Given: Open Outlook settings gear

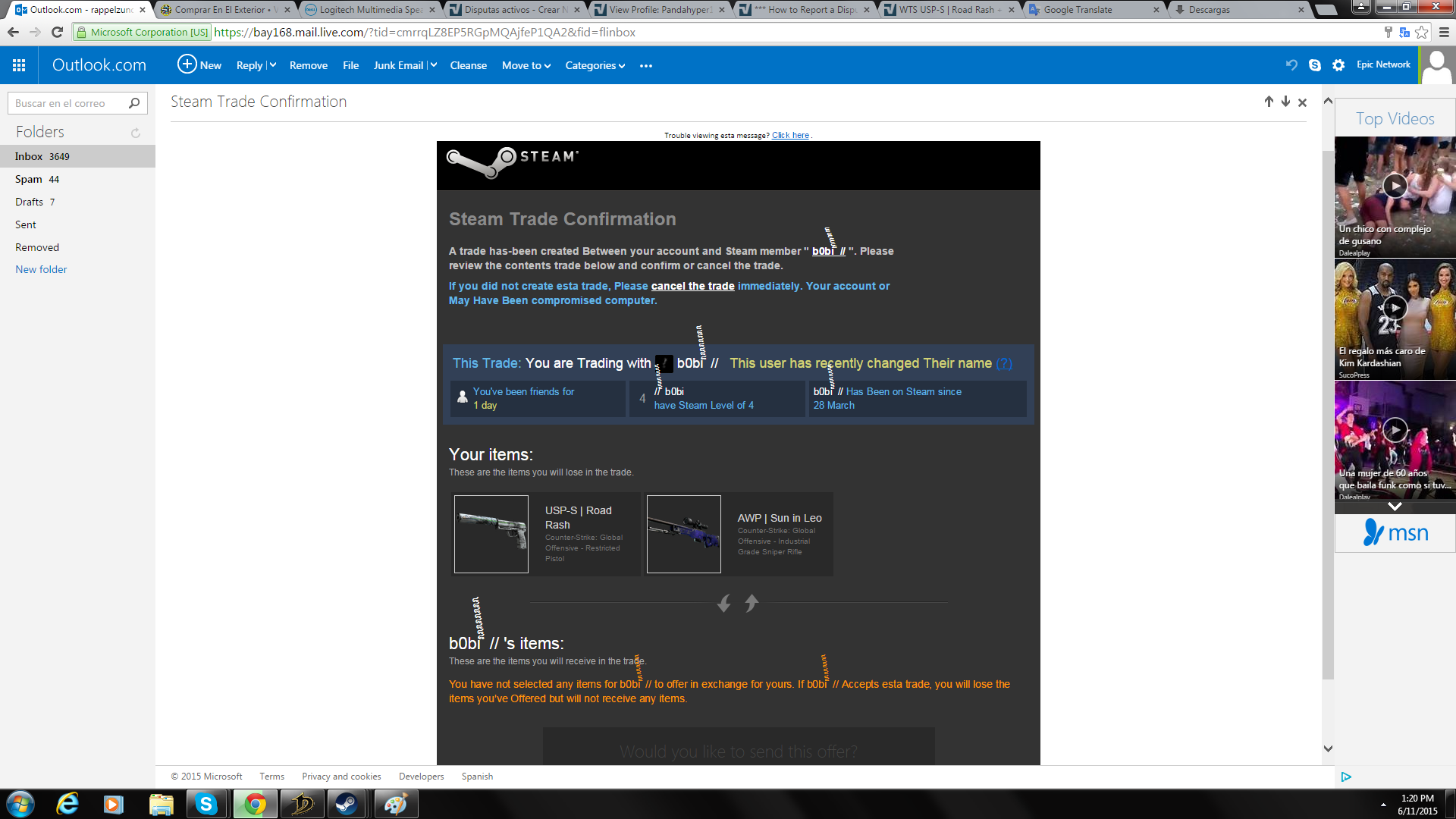Looking at the screenshot, I should [x=1338, y=65].
